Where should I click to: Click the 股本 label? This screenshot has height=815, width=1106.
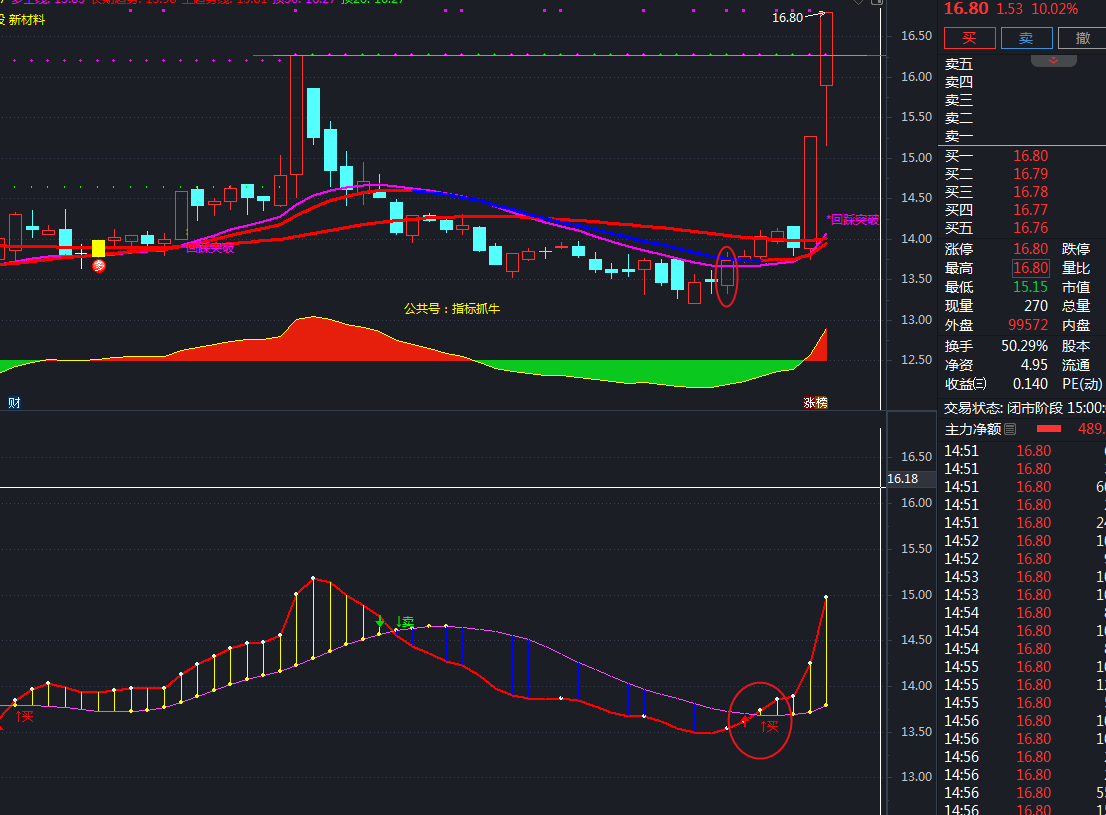pos(1076,346)
